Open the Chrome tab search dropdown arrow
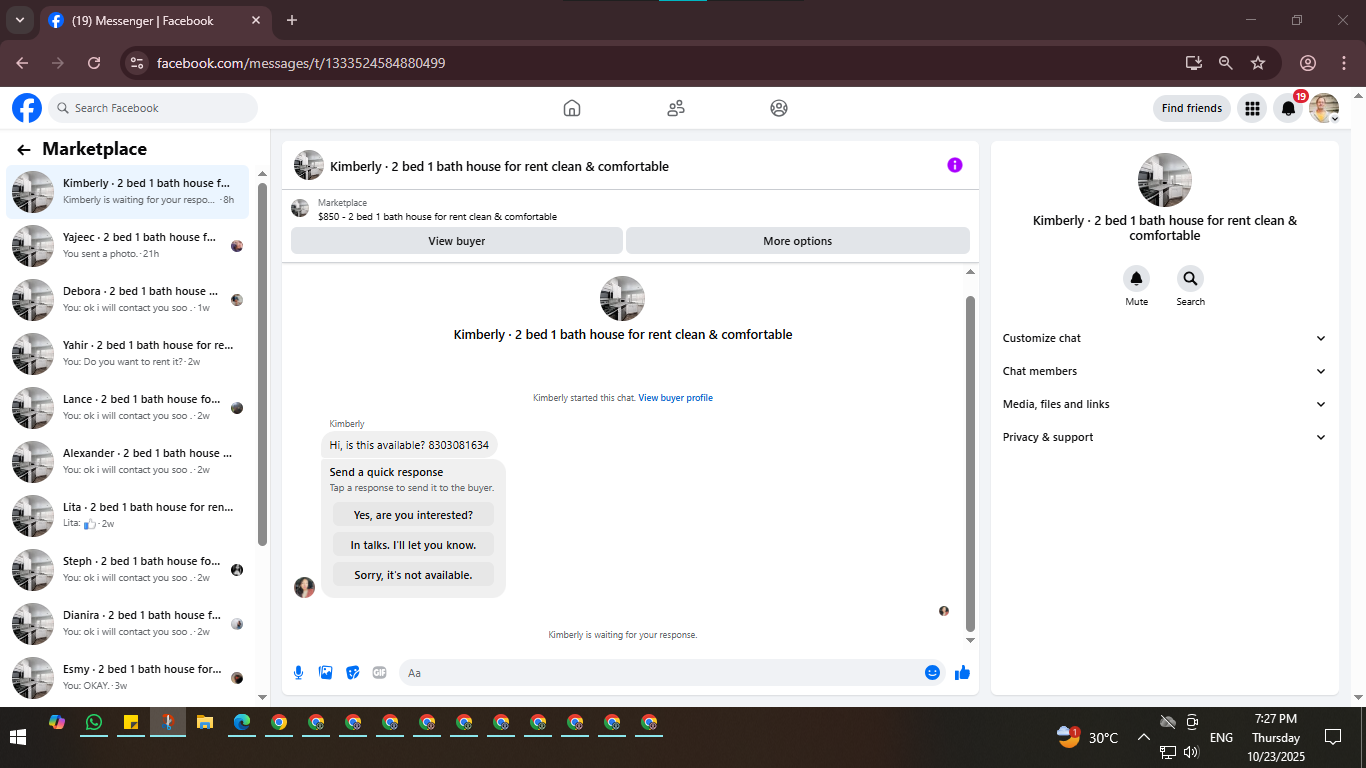Screen dimensions: 1366x768 coord(19,20)
